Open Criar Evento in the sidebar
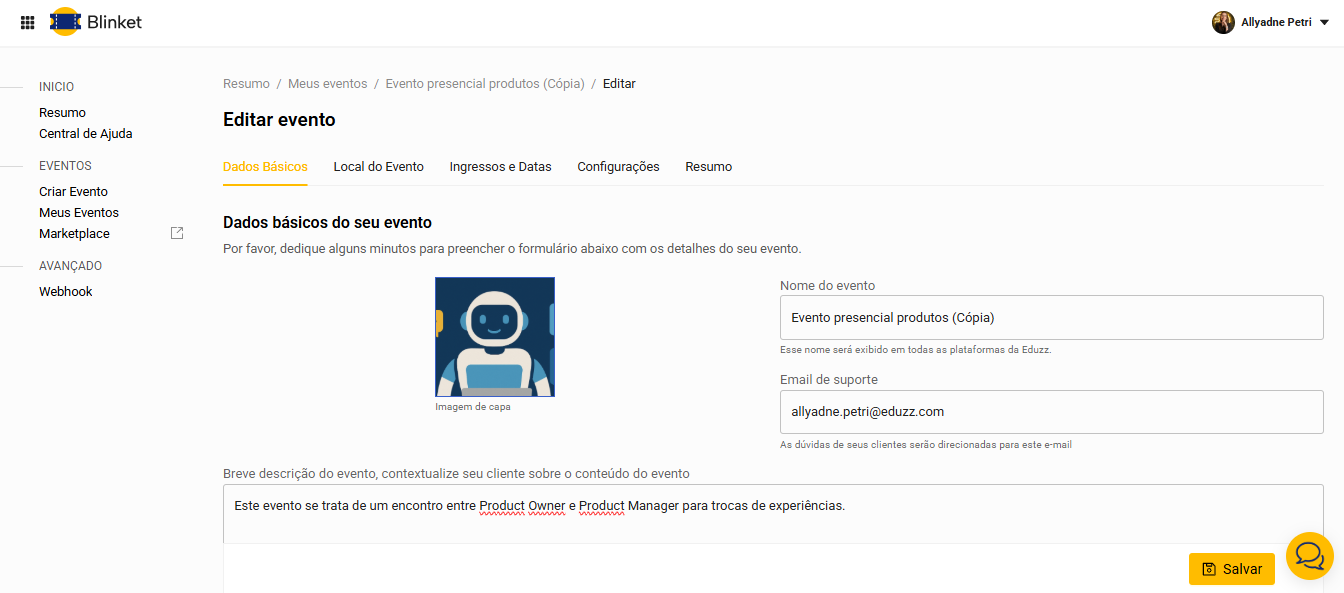1344x593 pixels. click(73, 191)
